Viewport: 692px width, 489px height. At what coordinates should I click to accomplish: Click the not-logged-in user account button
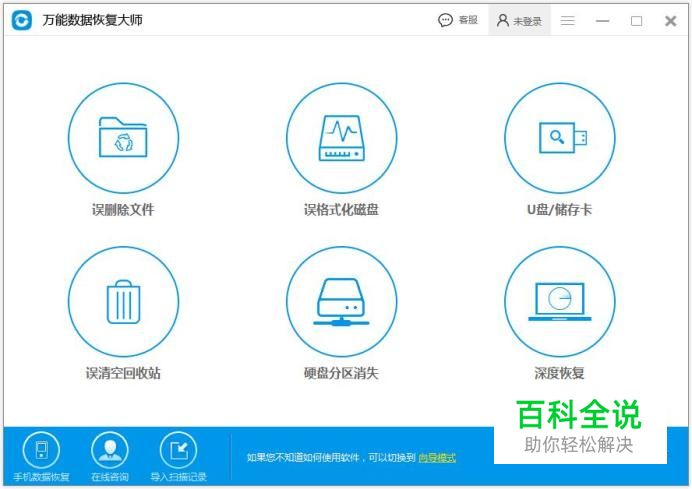point(519,21)
